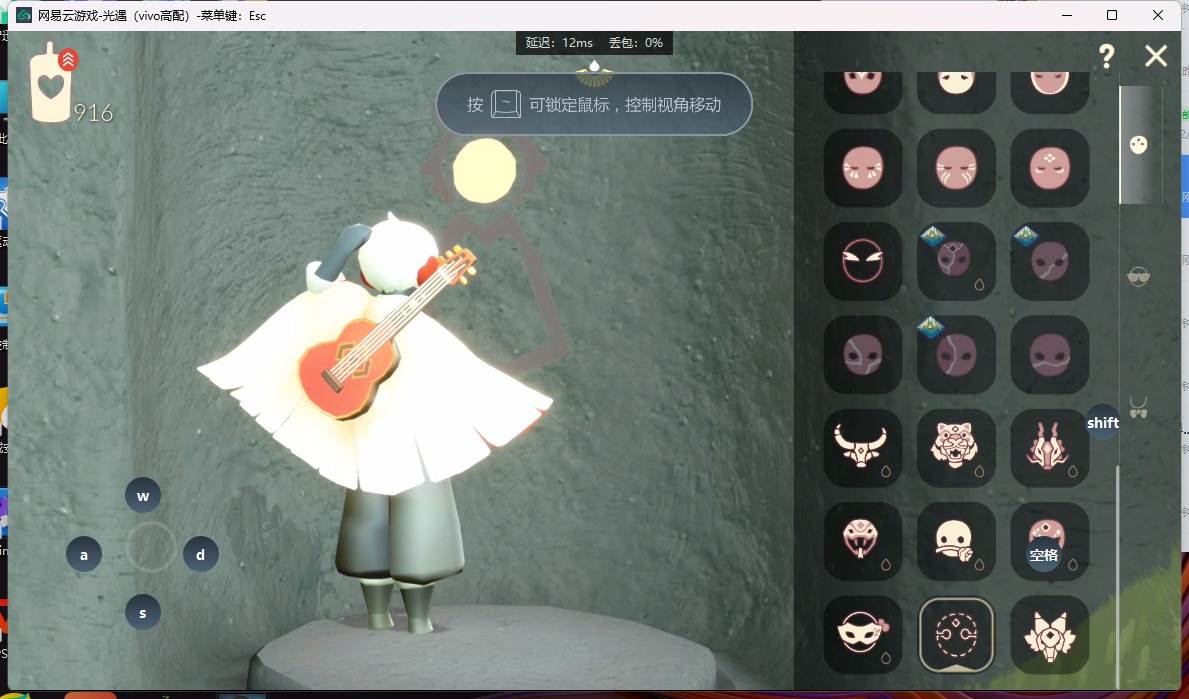The width and height of the screenshot is (1189, 699).
Task: Click the NetEase cloud gaming app icon
Action: tap(24, 15)
